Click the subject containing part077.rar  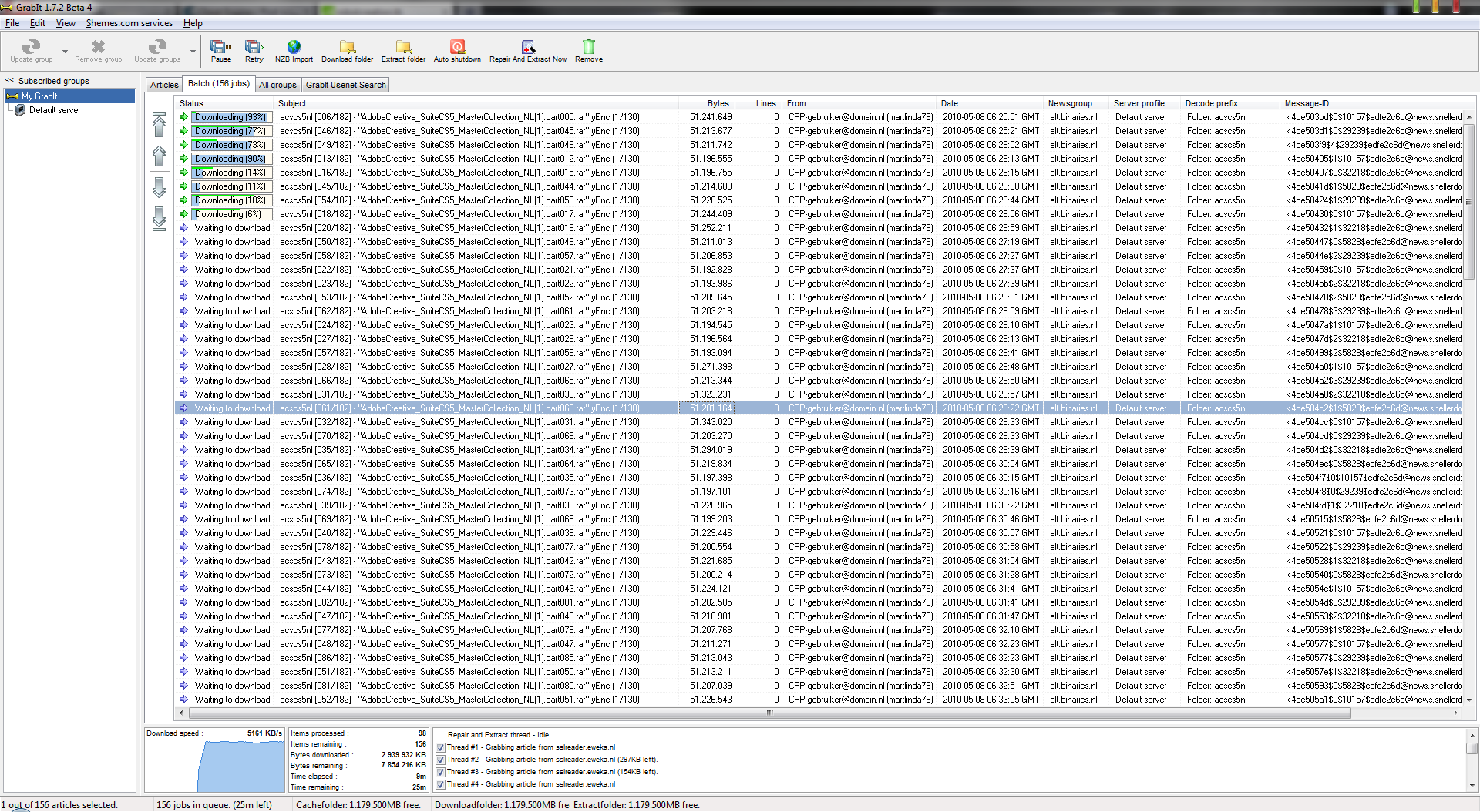459,547
